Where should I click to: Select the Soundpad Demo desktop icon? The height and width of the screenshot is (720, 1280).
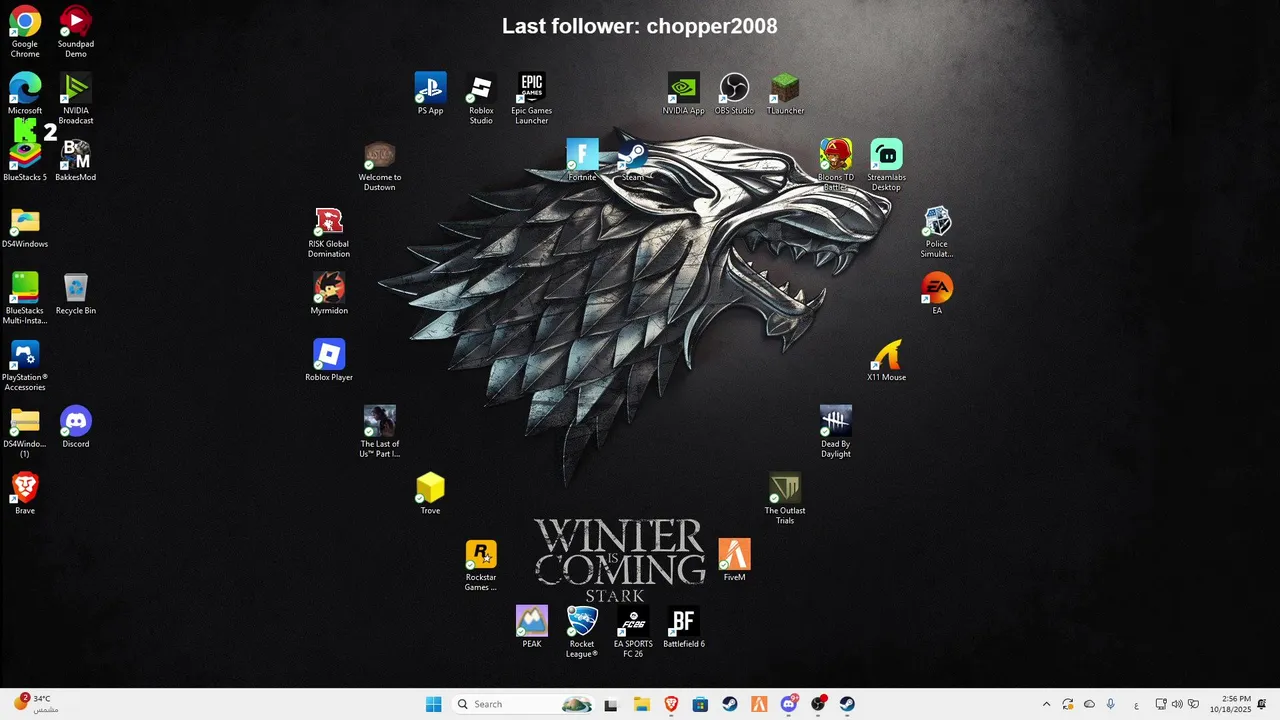point(76,32)
